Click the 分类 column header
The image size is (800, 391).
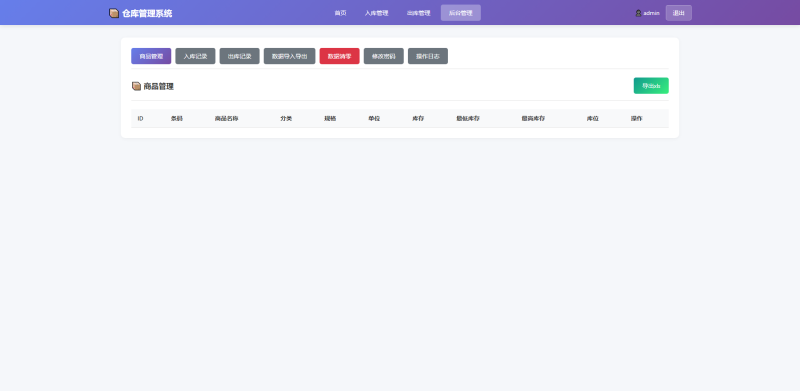286,118
